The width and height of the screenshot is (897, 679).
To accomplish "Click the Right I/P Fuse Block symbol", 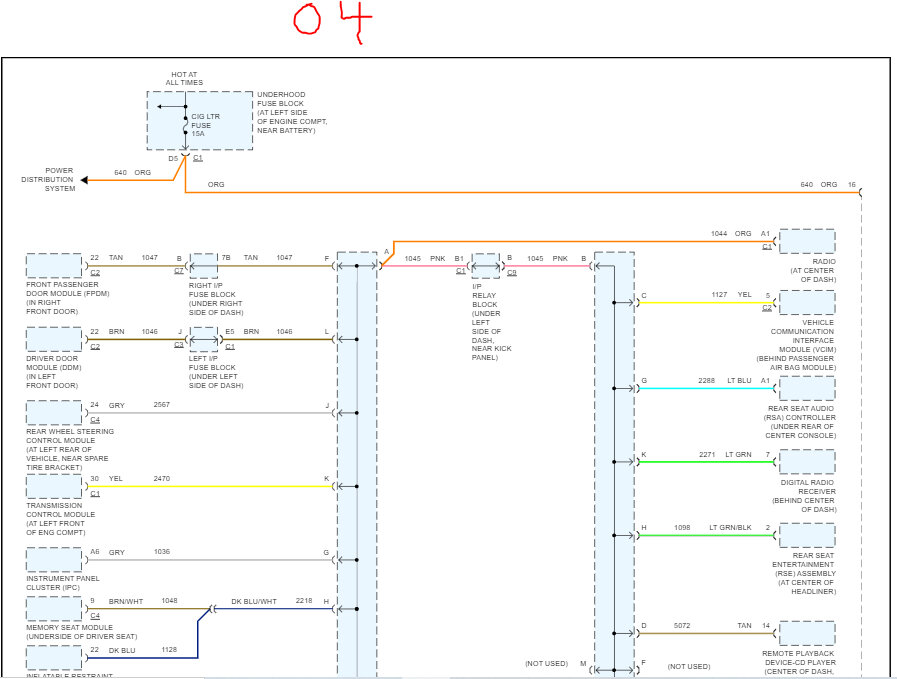I will click(x=203, y=266).
